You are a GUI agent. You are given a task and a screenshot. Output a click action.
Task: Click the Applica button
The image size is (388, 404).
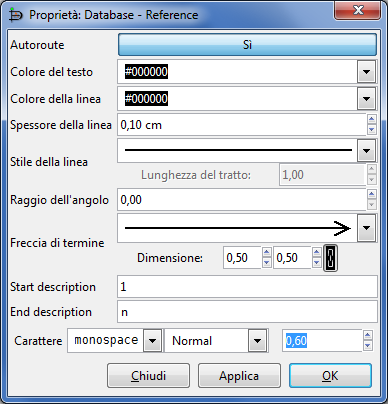[x=239, y=376]
